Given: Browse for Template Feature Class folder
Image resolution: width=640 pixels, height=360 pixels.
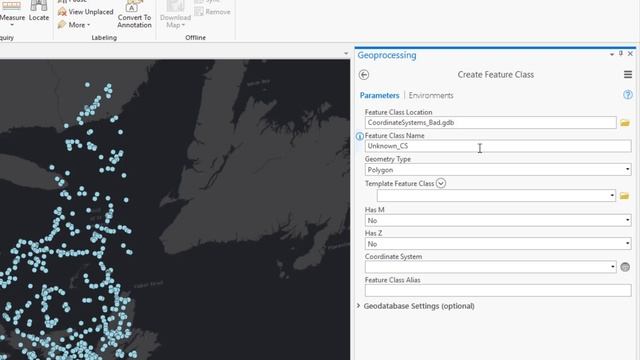Looking at the screenshot, I should click(624, 196).
